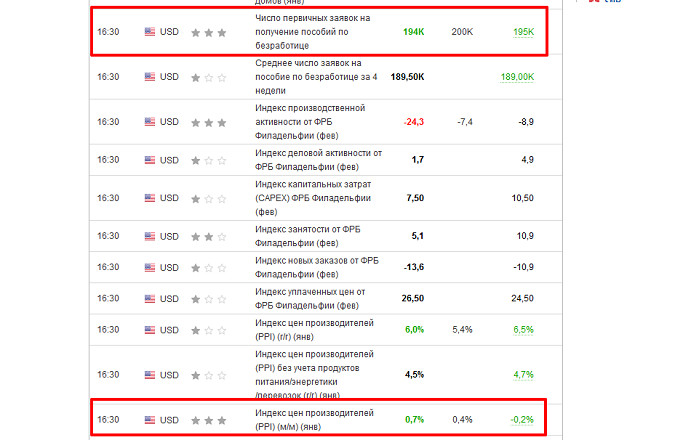
Task: Click the star rating in the -13,6 row
Action: [209, 267]
